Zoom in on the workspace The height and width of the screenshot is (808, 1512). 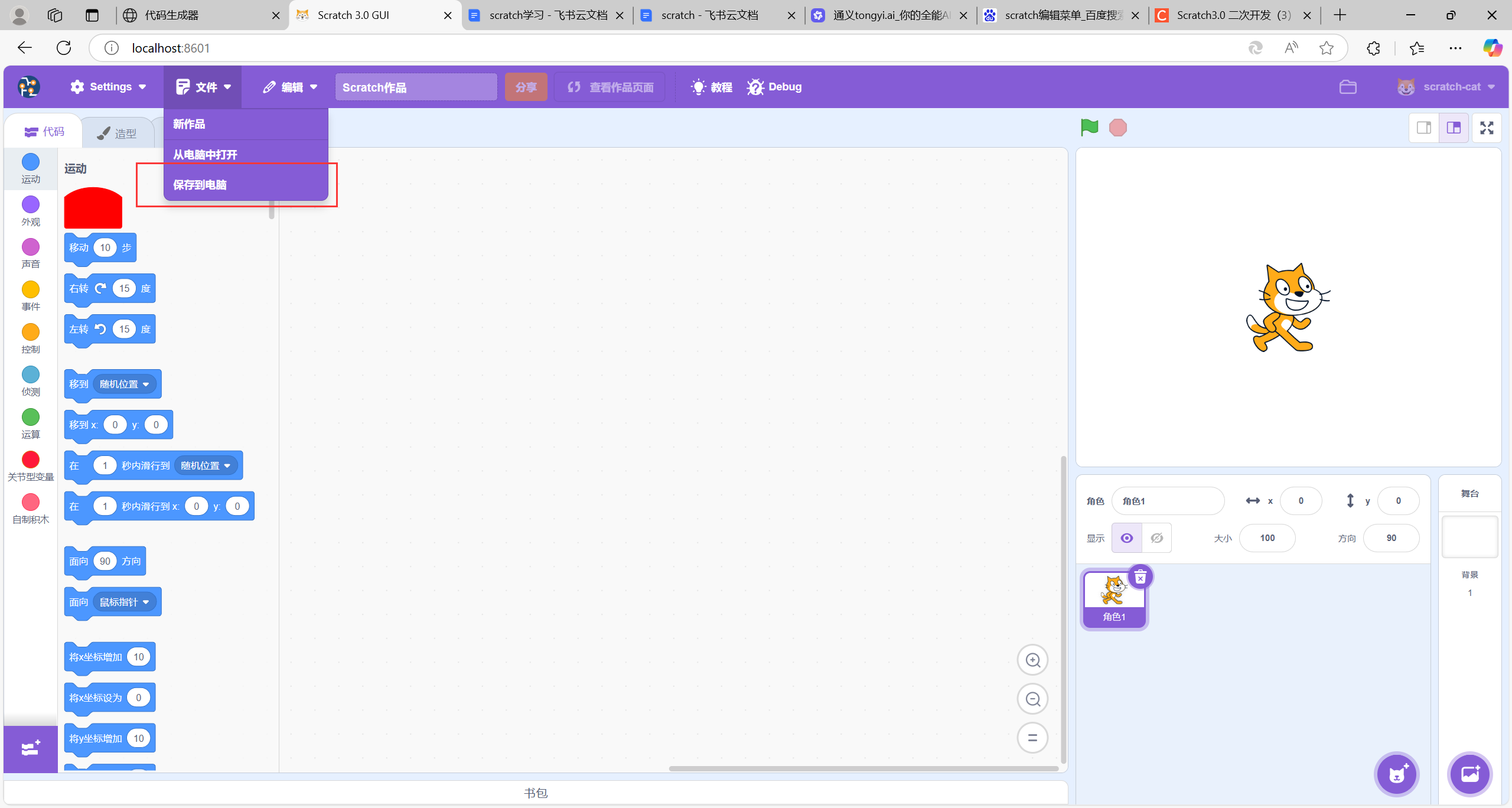[1032, 660]
